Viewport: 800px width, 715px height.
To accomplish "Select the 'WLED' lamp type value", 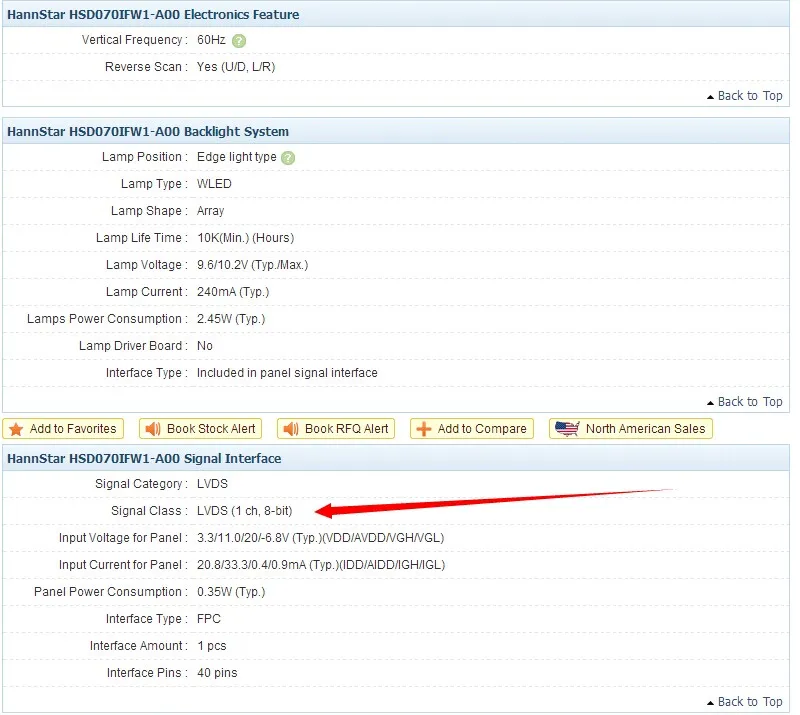I will 214,184.
